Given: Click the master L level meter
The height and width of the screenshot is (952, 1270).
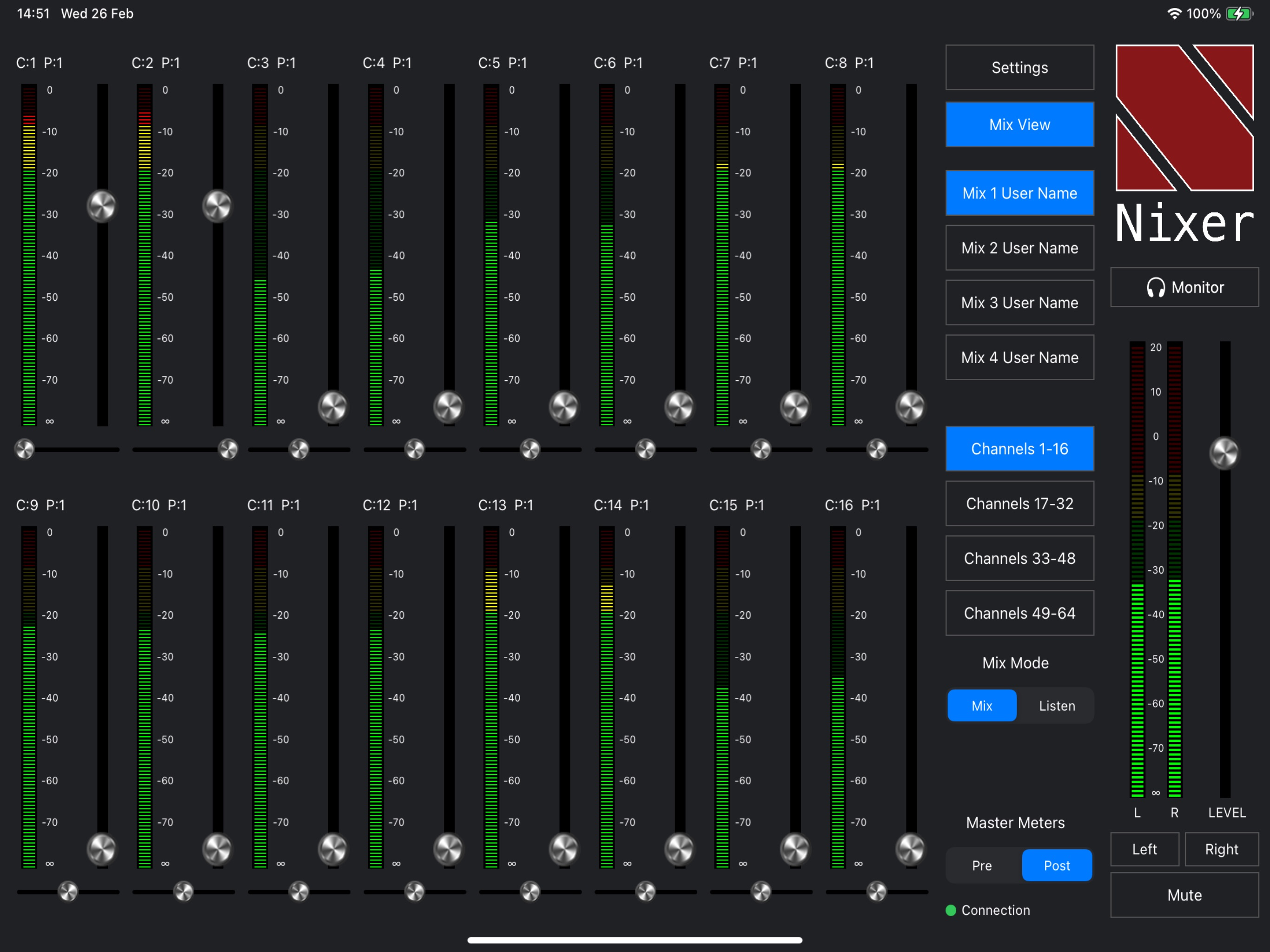Looking at the screenshot, I should [x=1137, y=569].
